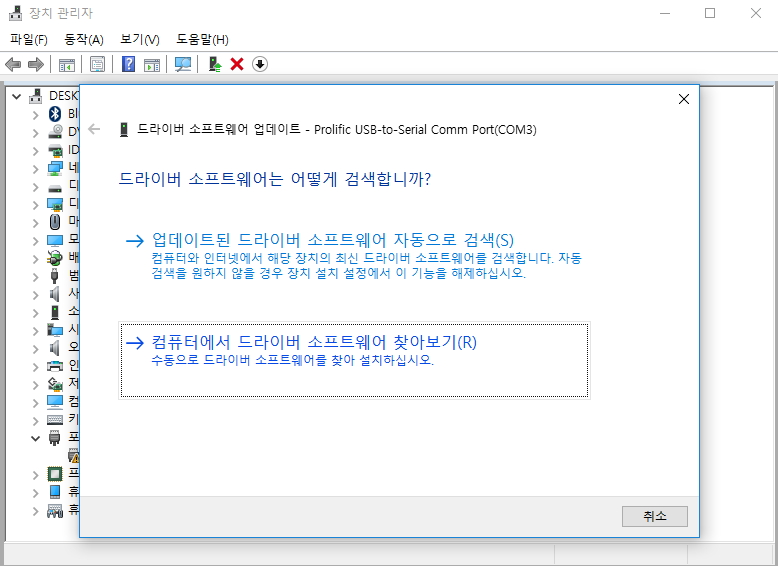This screenshot has height=566, width=778.
Task: Click the show/hide console tree icon
Action: pos(67,64)
